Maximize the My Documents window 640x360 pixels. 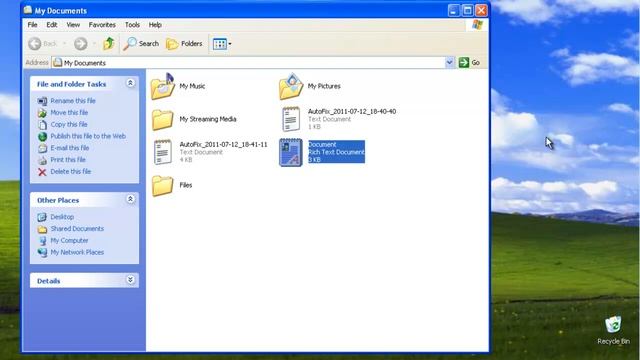[x=467, y=10]
